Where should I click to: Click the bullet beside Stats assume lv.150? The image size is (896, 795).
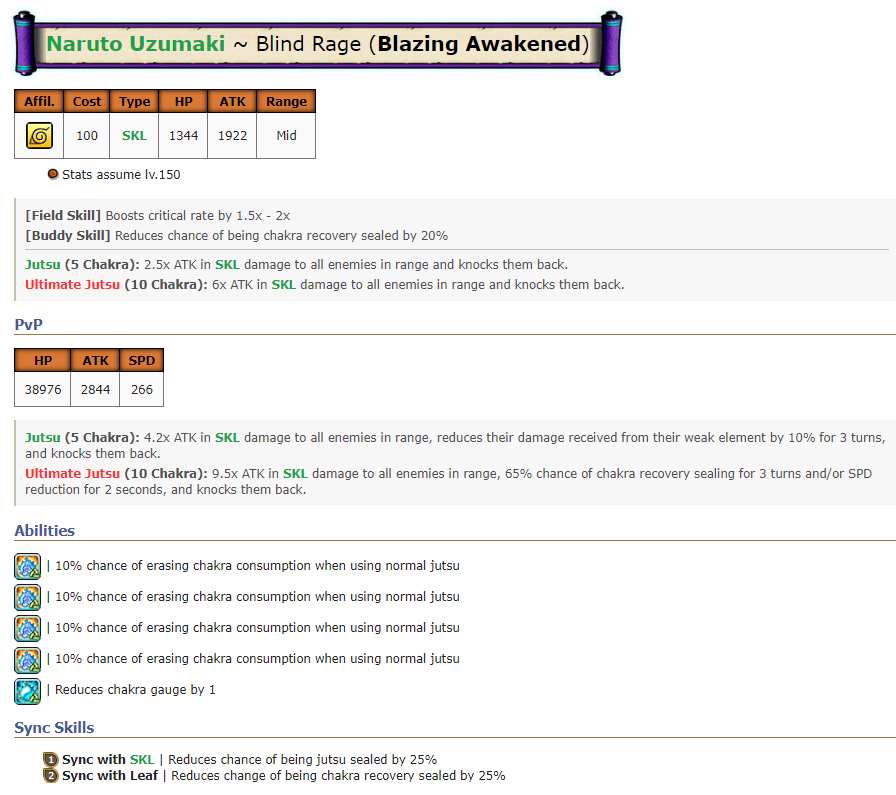(53, 174)
